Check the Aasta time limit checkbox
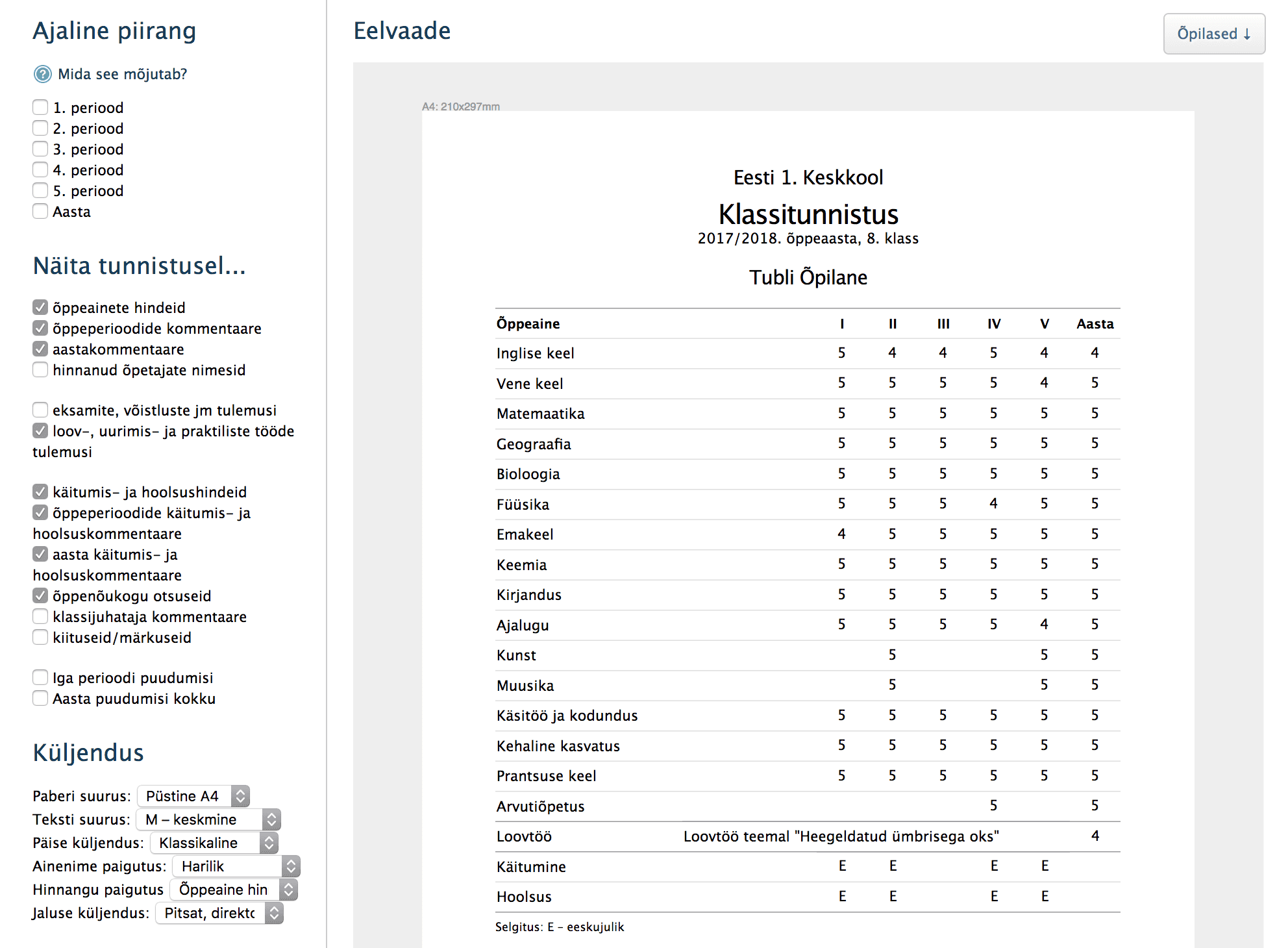 (x=40, y=211)
